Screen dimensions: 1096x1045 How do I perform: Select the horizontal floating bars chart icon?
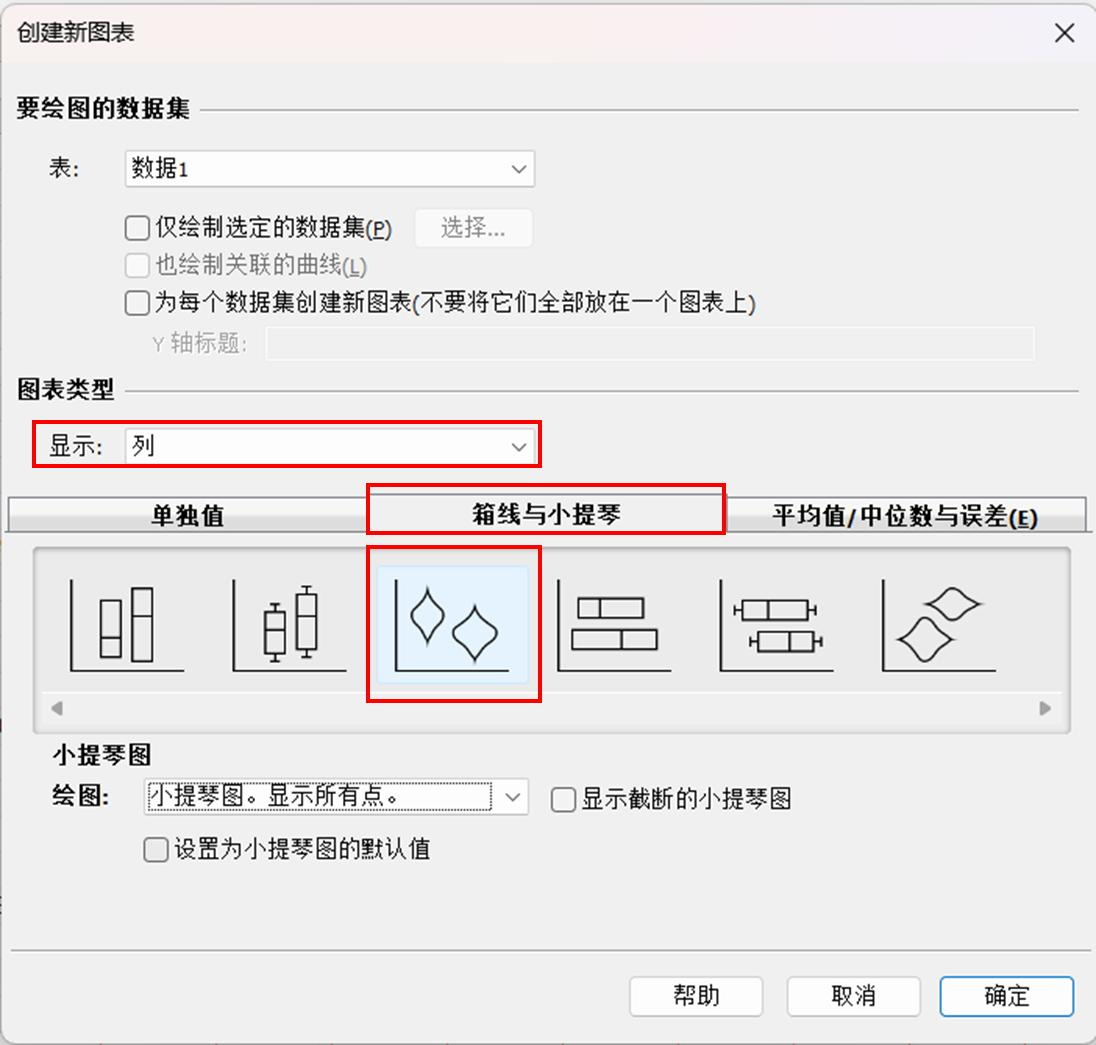click(x=614, y=626)
